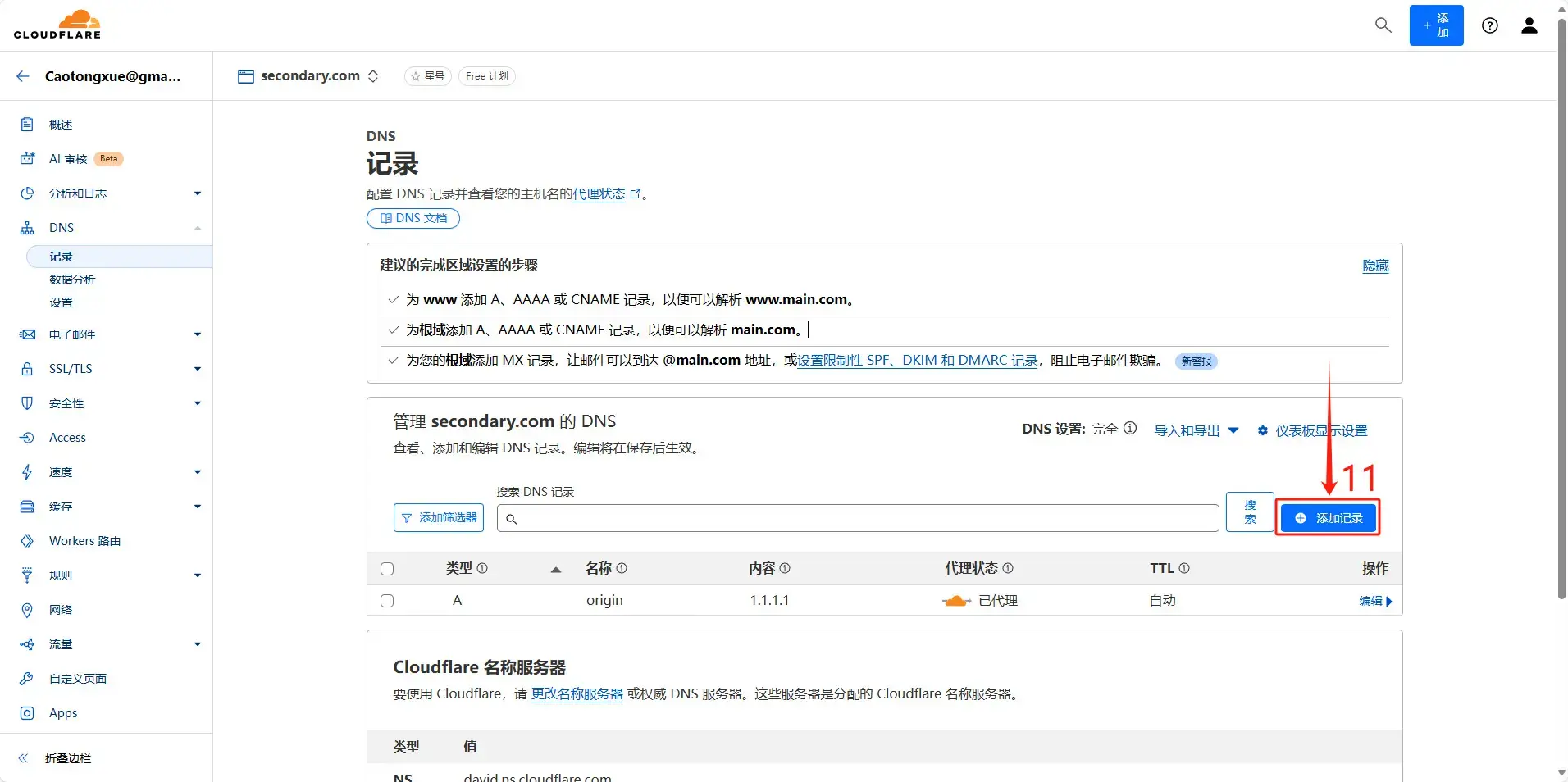Click the 折叠边栏 double chevron icon
The height and width of the screenshot is (782, 1568).
pyautogui.click(x=23, y=758)
